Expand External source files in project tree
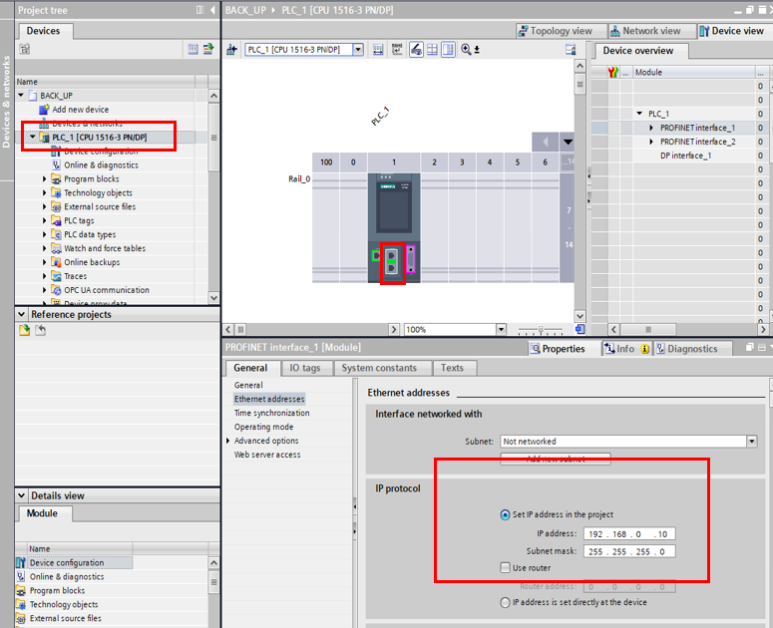The image size is (773, 628). coord(44,207)
